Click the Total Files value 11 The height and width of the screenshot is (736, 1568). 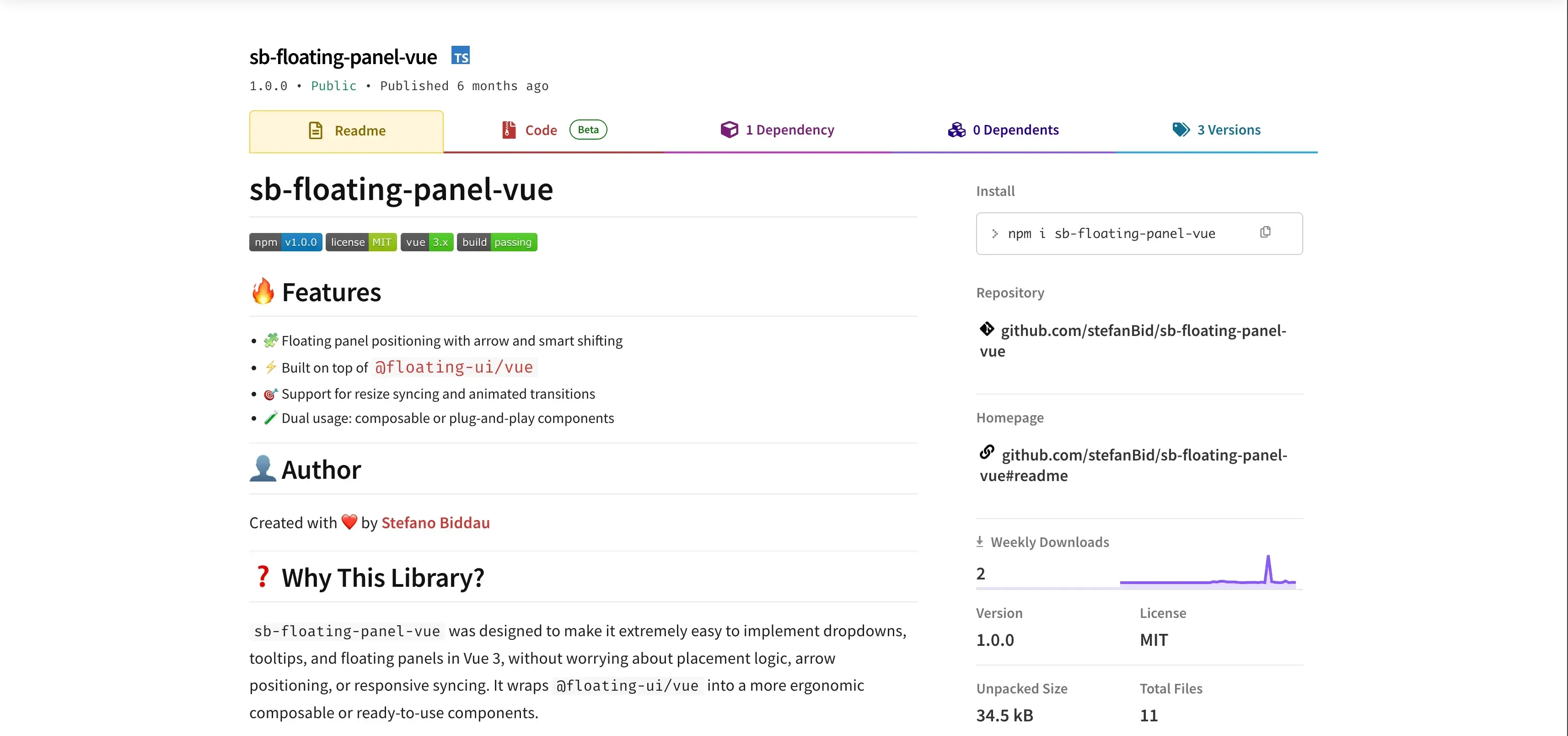click(1149, 715)
